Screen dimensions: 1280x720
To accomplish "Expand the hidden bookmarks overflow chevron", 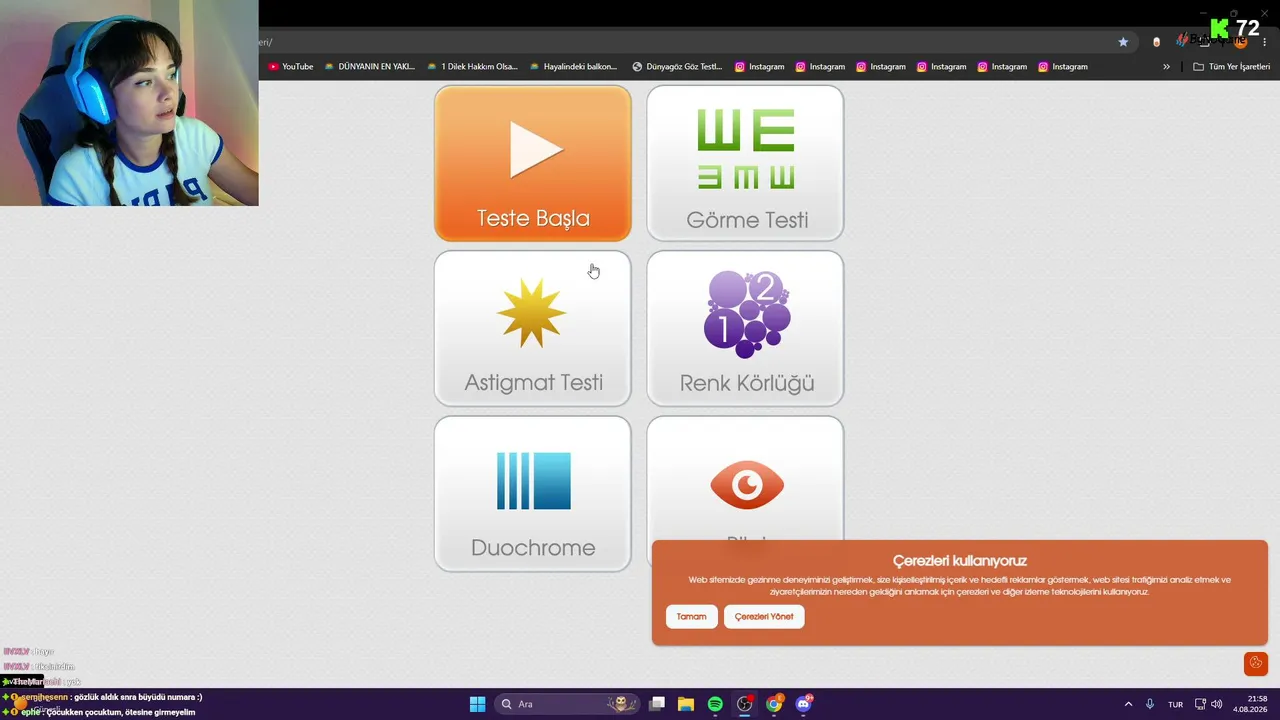I will click(1166, 67).
